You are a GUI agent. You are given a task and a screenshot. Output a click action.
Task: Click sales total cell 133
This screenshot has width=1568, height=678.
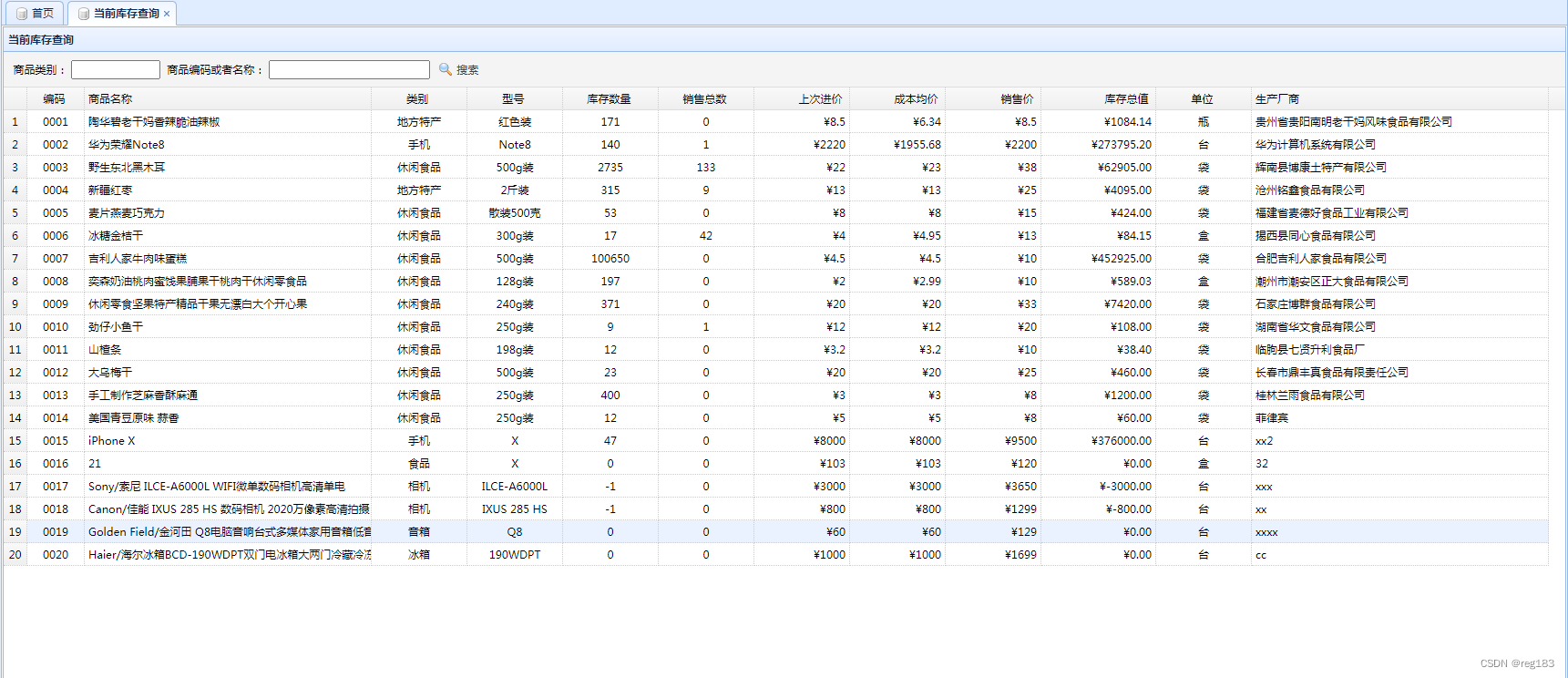point(706,167)
